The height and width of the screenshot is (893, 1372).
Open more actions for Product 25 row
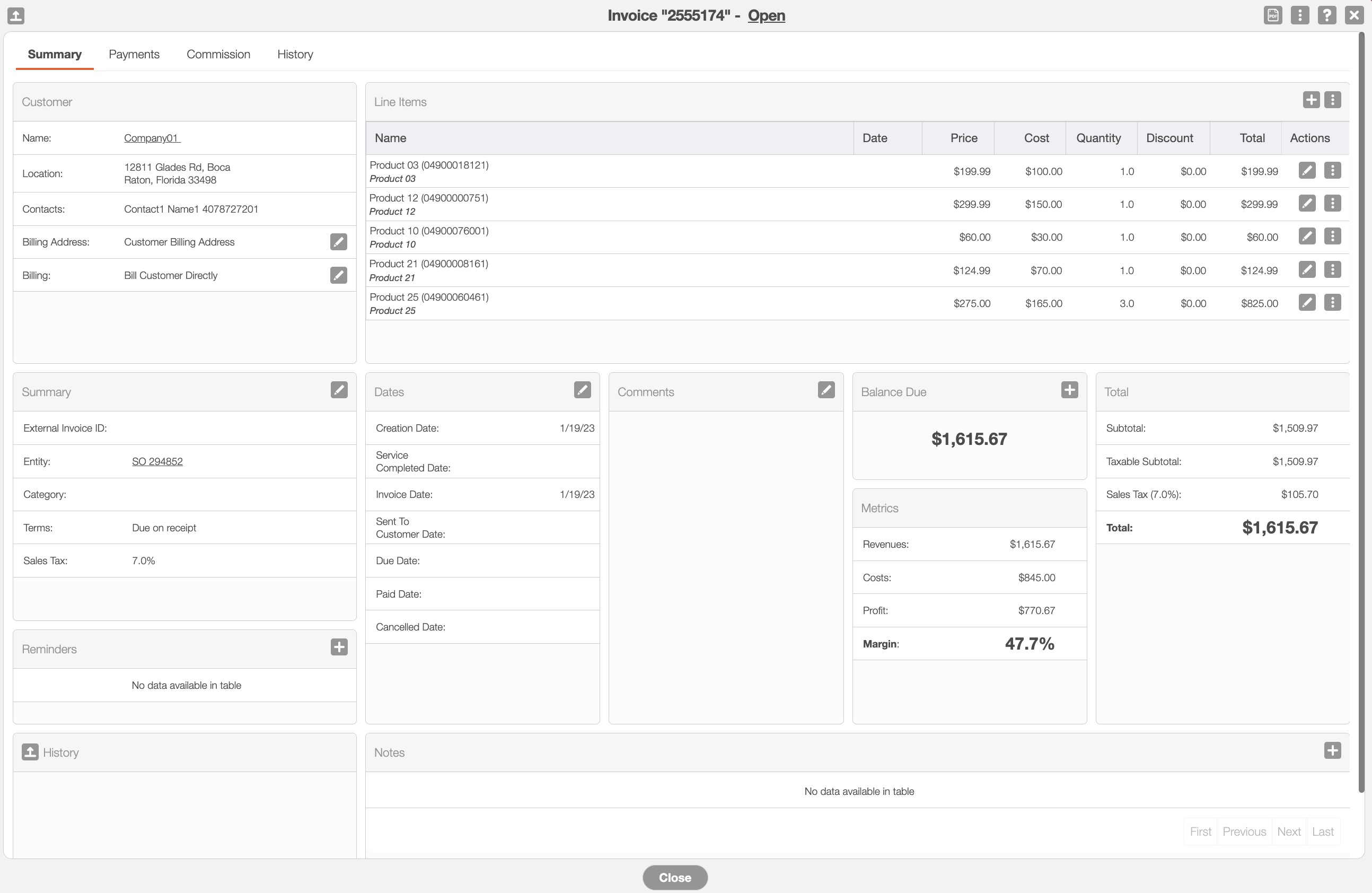tap(1332, 303)
